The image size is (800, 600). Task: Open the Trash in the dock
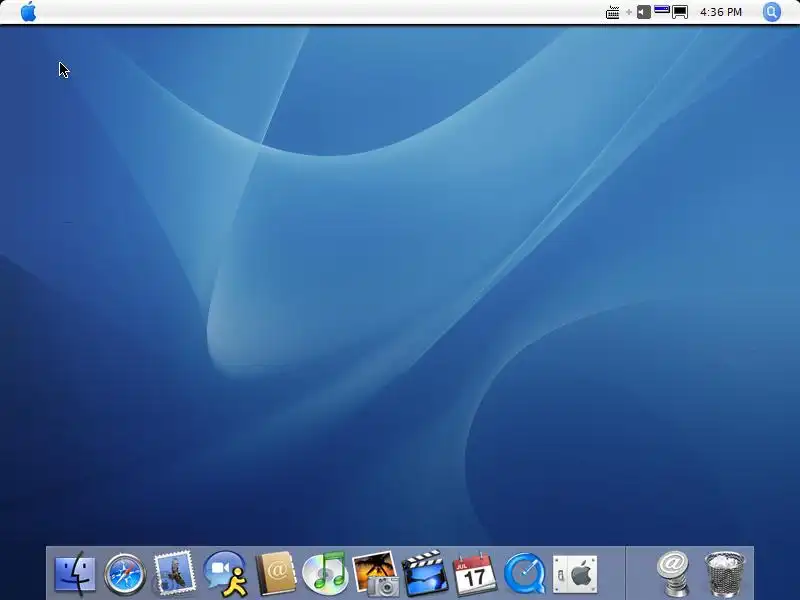pyautogui.click(x=724, y=573)
